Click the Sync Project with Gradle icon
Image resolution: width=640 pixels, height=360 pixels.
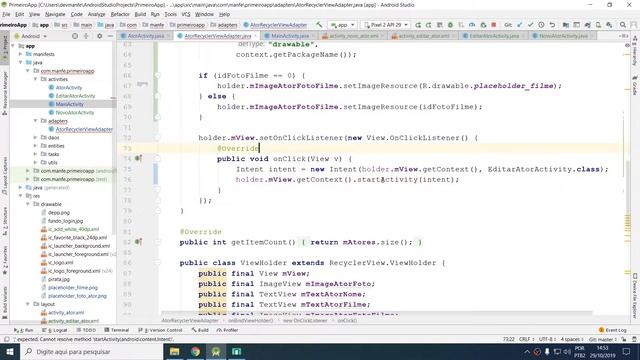coord(587,25)
